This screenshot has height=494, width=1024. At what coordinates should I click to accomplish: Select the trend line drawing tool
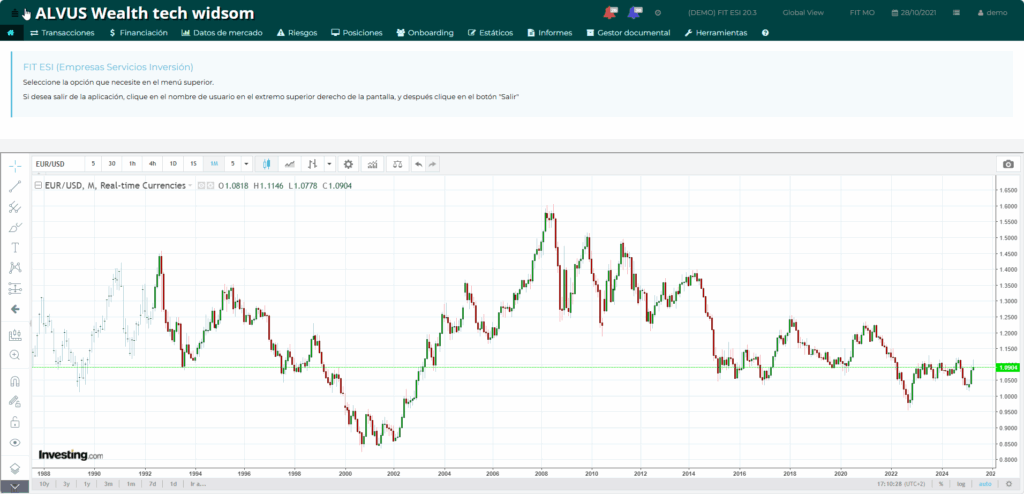pyautogui.click(x=15, y=186)
